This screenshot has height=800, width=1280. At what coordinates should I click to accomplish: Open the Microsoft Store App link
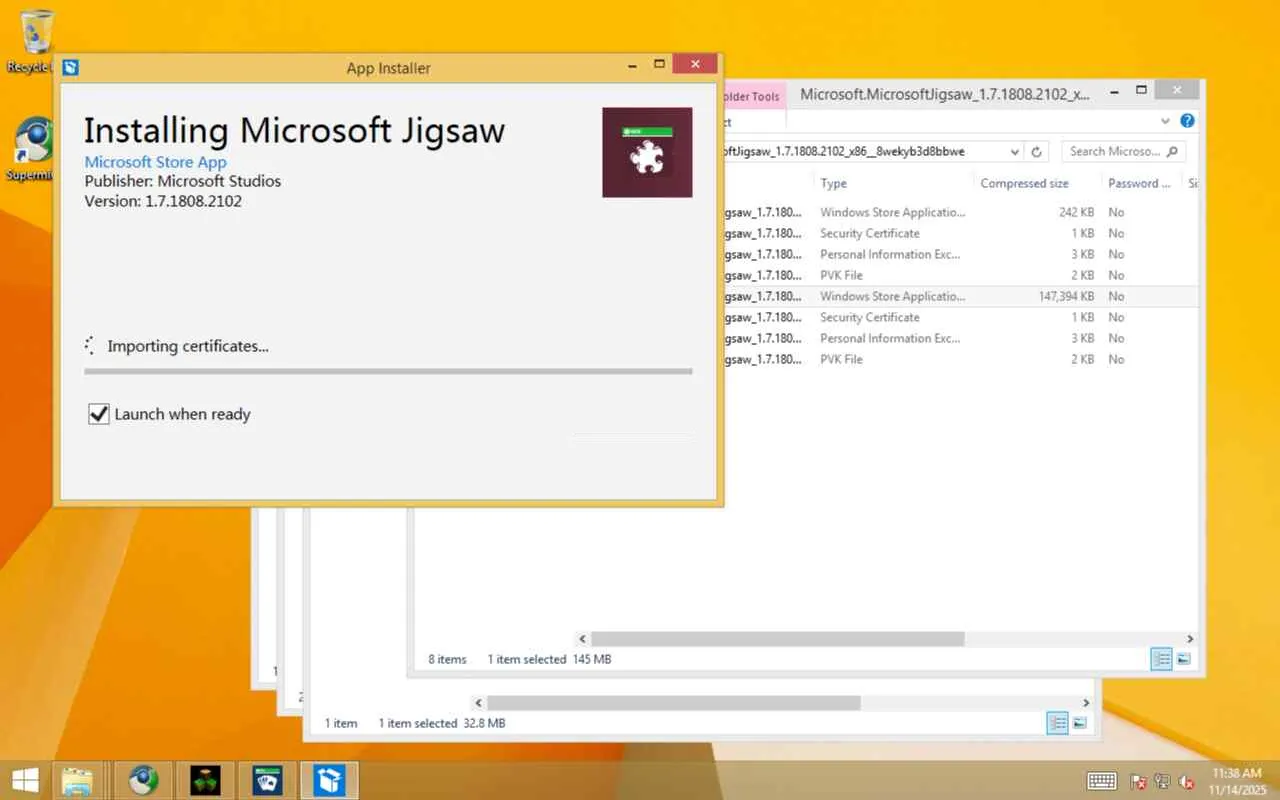(x=155, y=162)
